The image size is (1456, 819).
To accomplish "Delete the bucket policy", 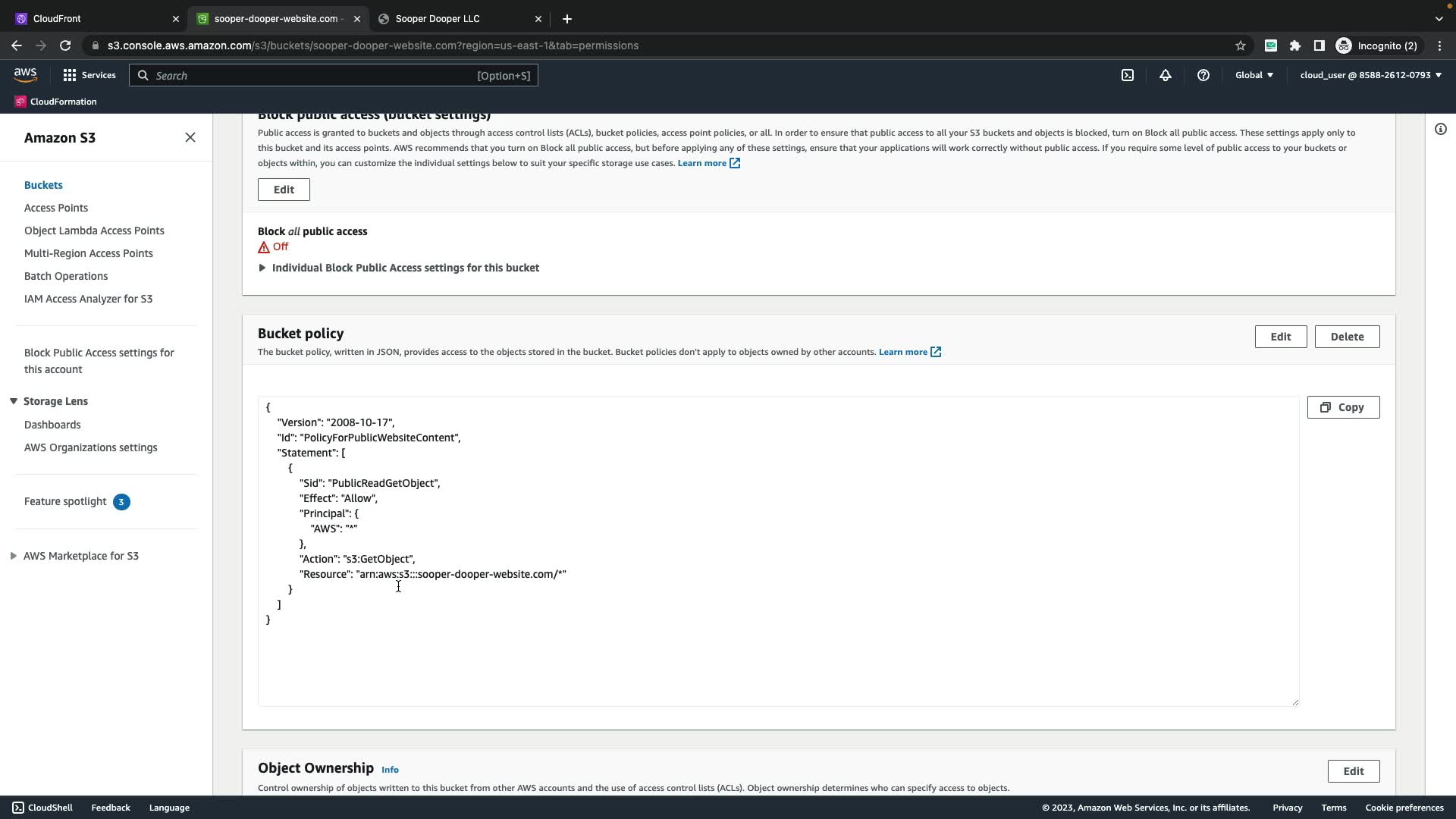I will [x=1347, y=337].
